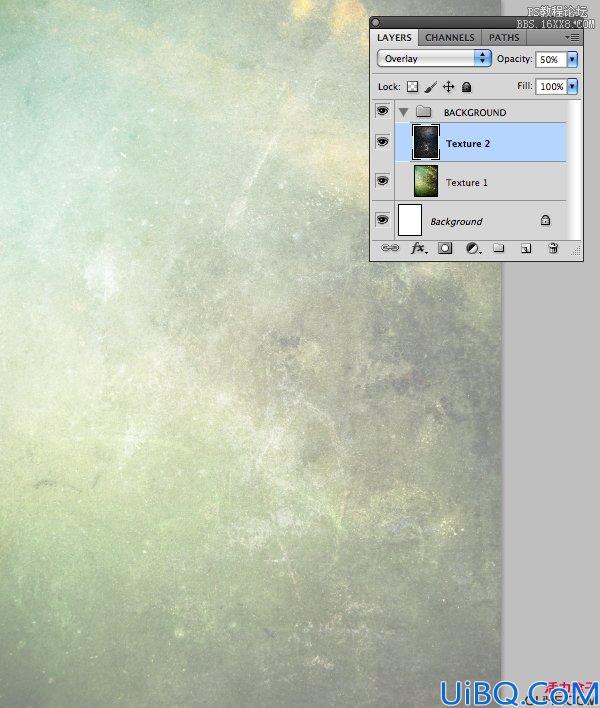Open the Layers panel options menu
Viewport: 600px width, 708px height.
(572, 37)
